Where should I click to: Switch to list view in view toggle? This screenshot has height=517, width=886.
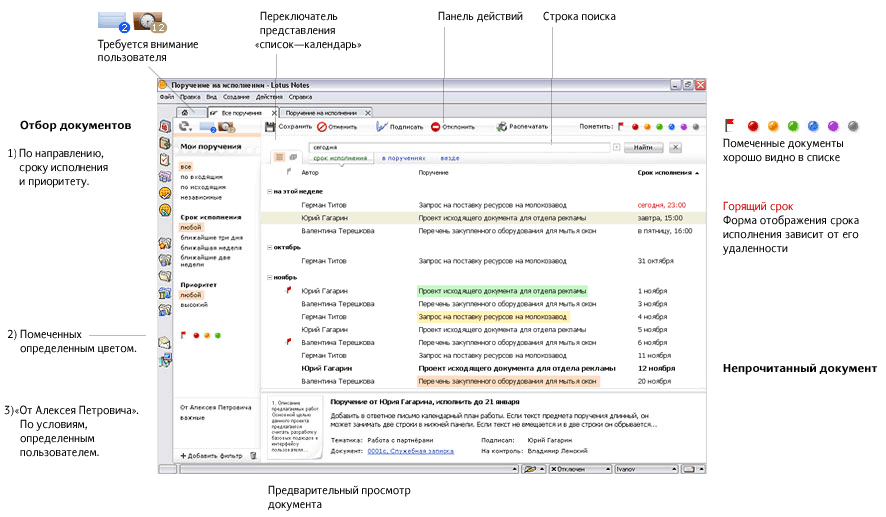coord(280,158)
